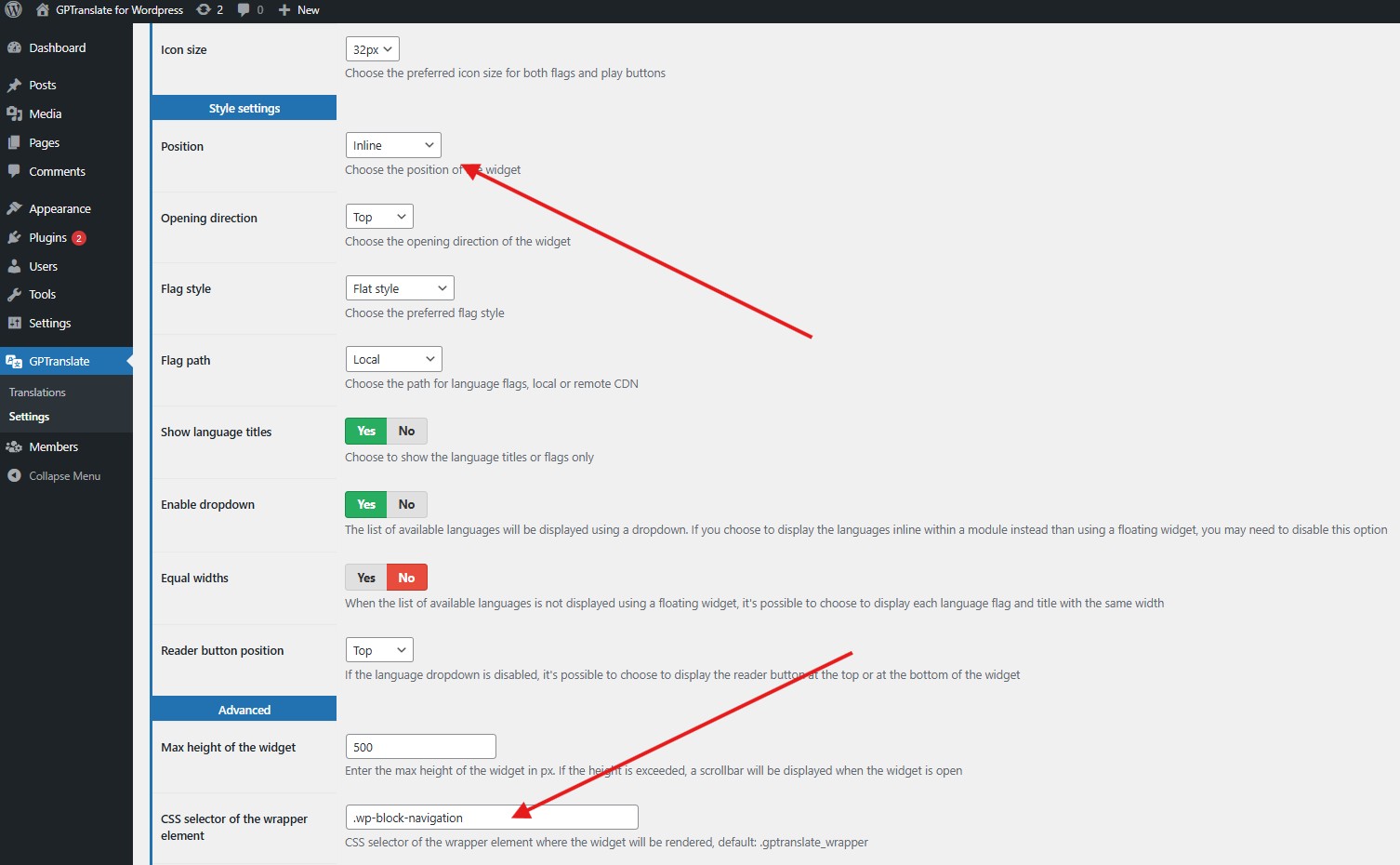Set Show language titles to Yes
Image resolution: width=1400 pixels, height=865 pixels.
coord(366,431)
